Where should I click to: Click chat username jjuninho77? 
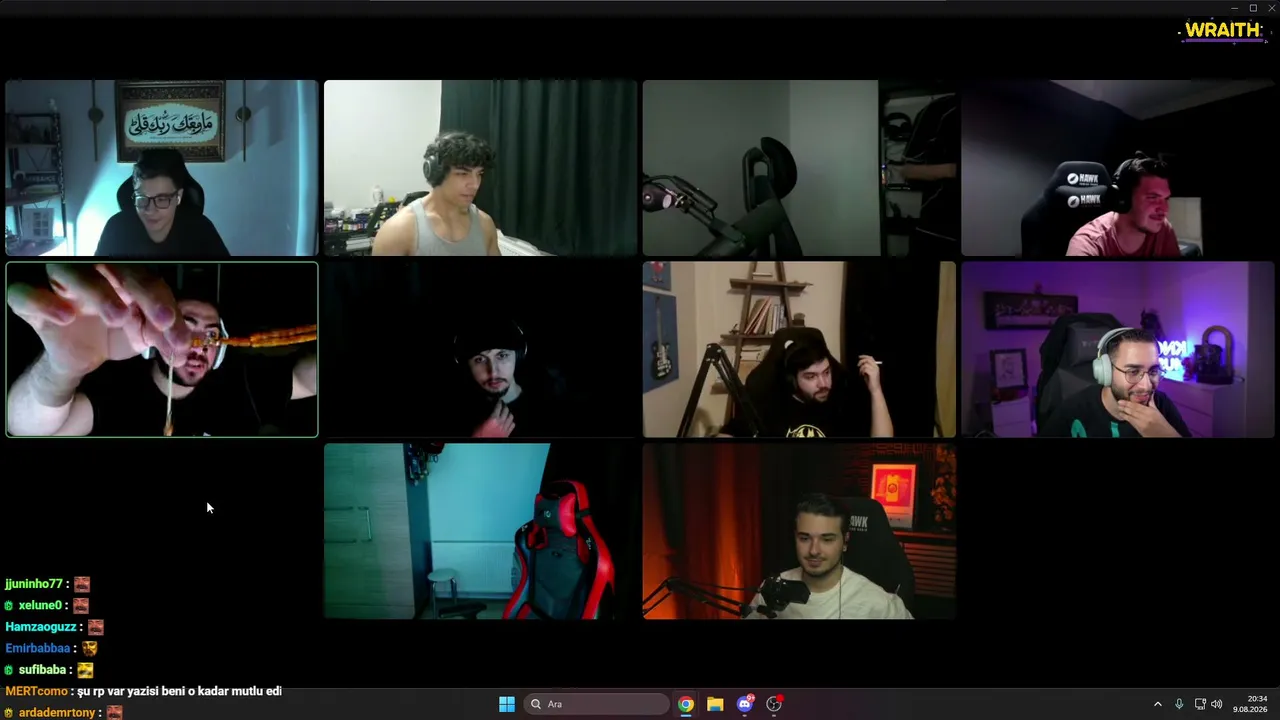tap(34, 584)
